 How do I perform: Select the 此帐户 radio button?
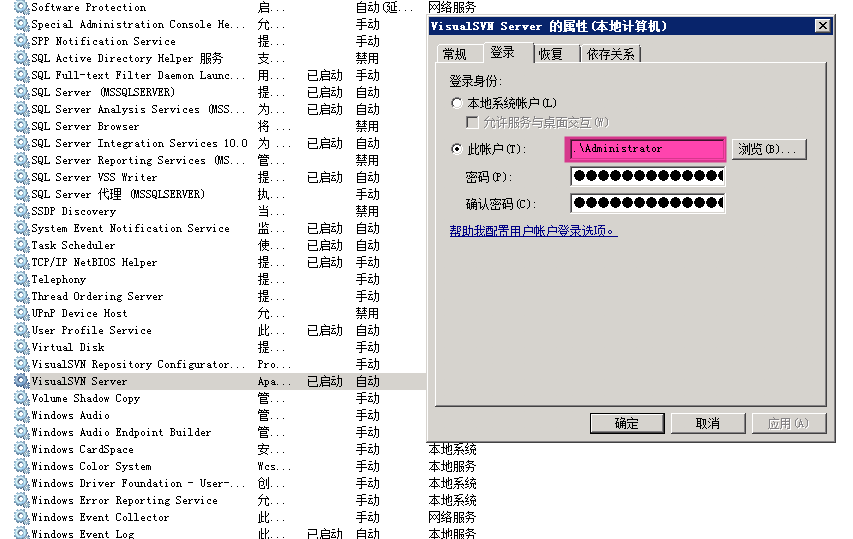[x=457, y=149]
